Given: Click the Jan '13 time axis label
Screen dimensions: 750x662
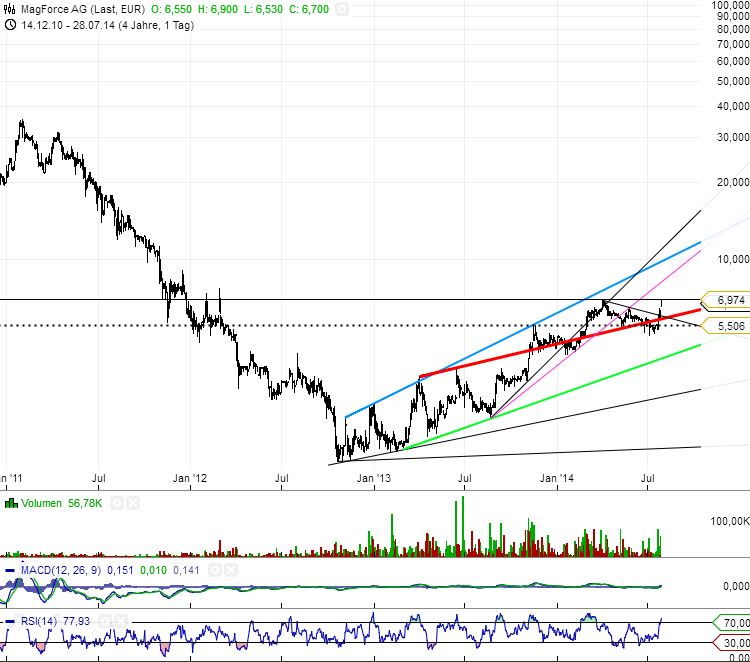Looking at the screenshot, I should pyautogui.click(x=374, y=478).
